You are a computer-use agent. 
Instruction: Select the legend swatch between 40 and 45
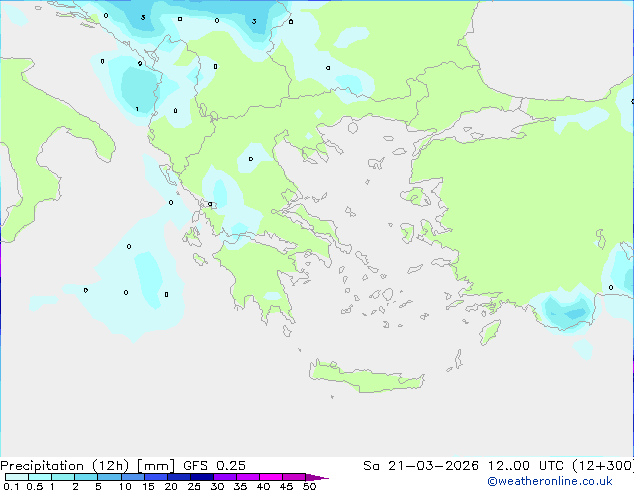pyautogui.click(x=271, y=477)
